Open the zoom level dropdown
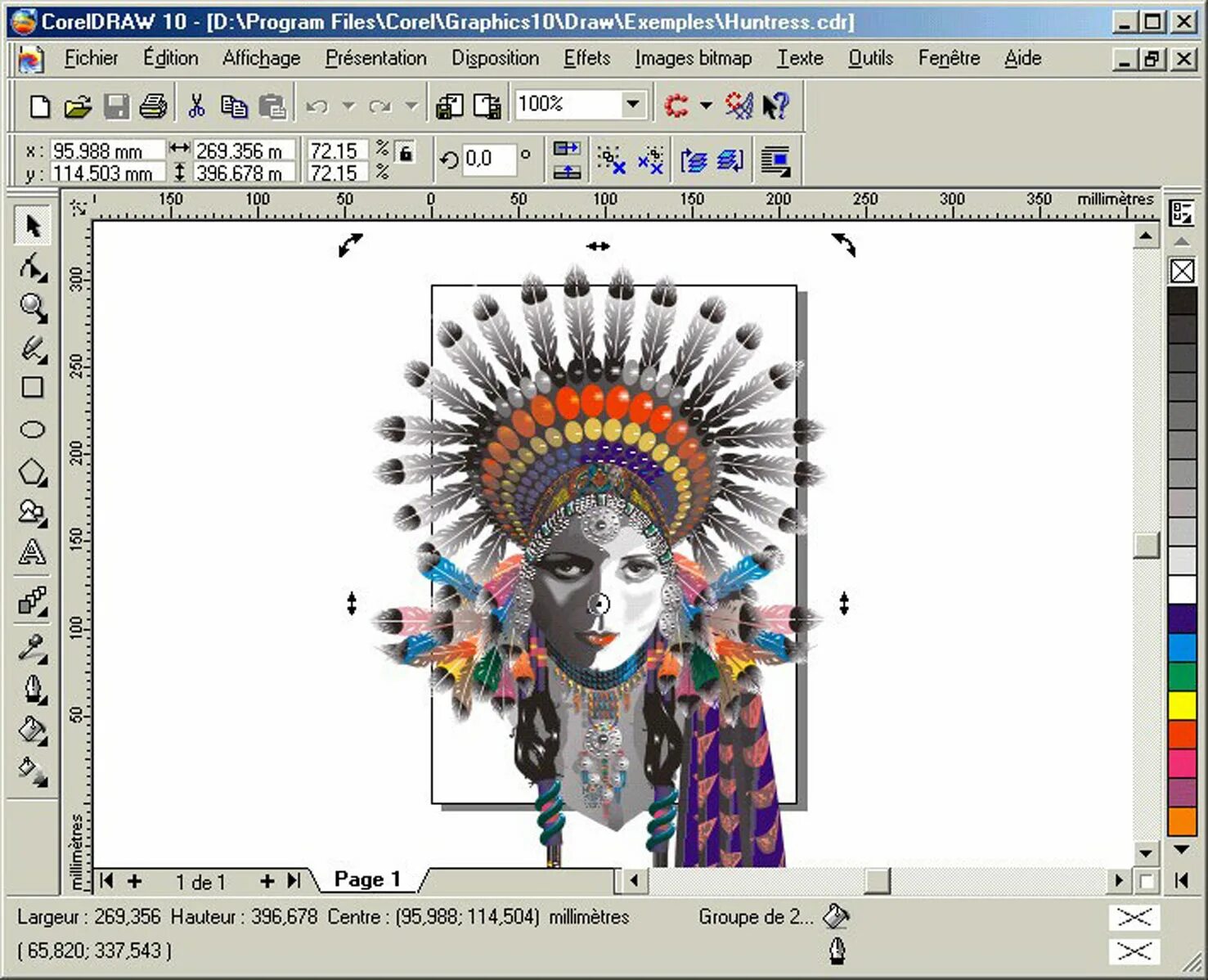This screenshot has height=980, width=1208. click(632, 105)
